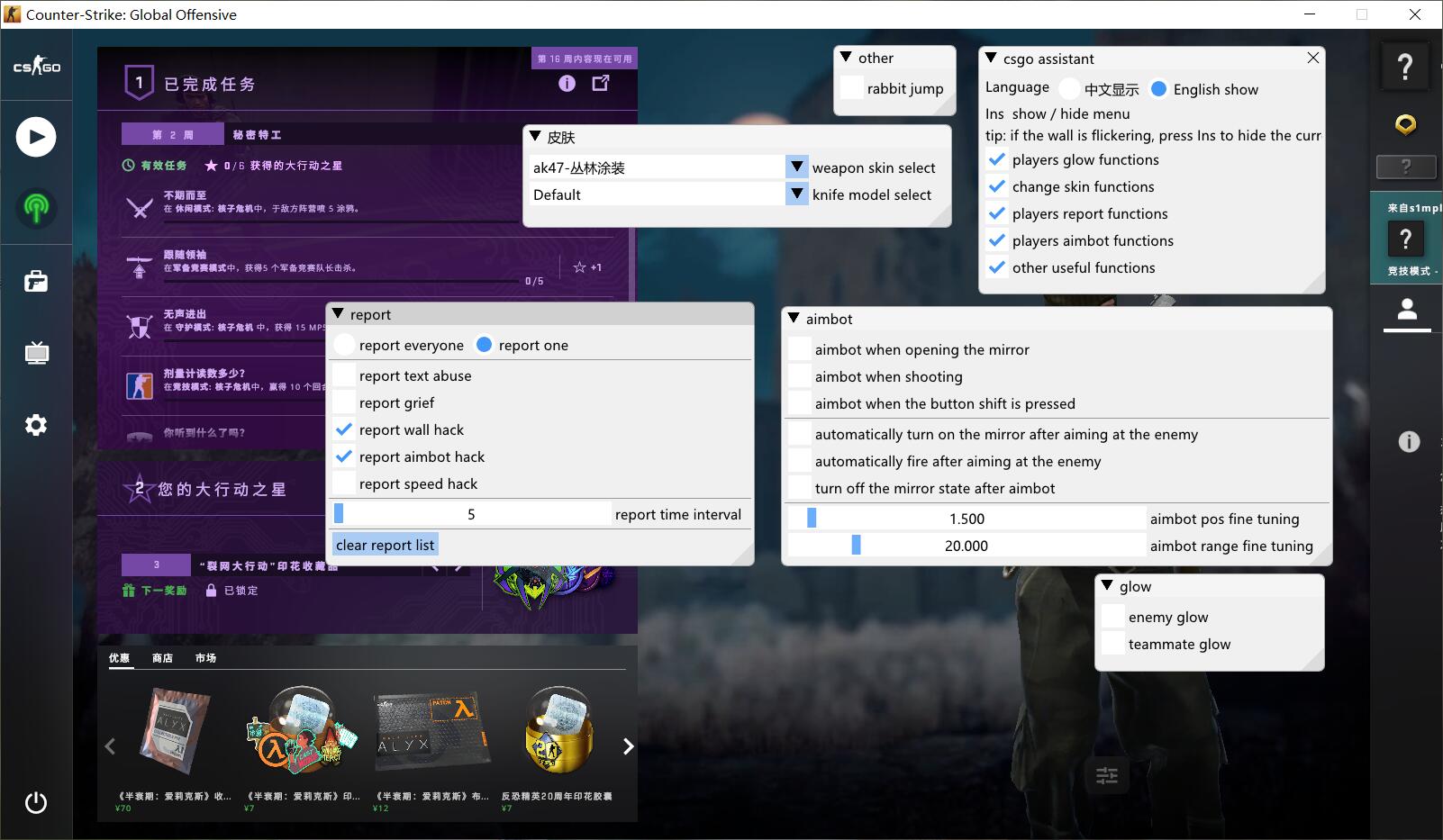Open missions in external window icon
Screen dimensions: 1443x840
601,83
